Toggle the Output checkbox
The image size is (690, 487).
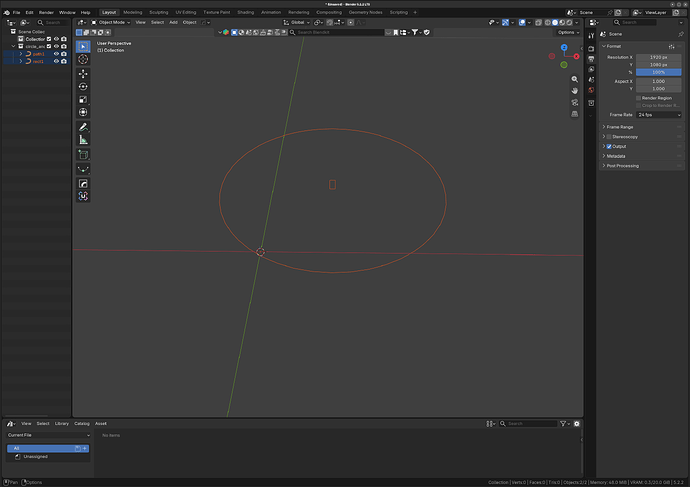(609, 146)
